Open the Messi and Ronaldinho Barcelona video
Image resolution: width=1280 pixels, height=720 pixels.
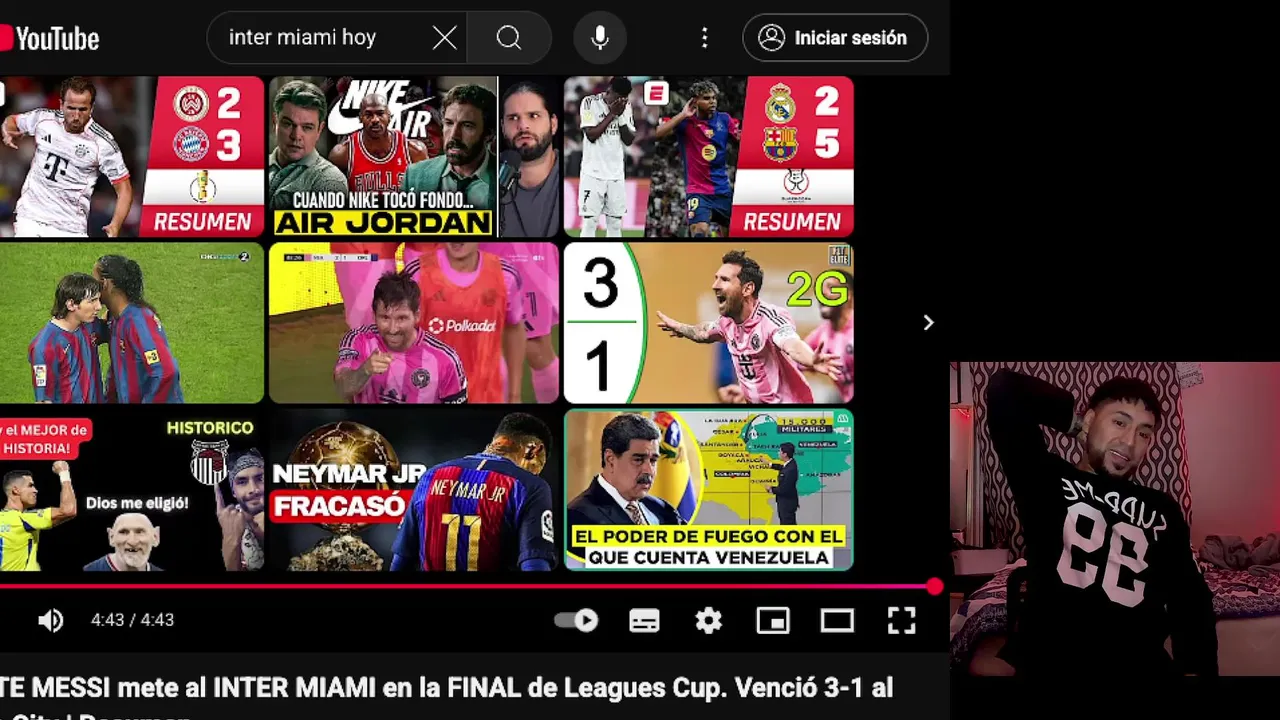[x=132, y=323]
